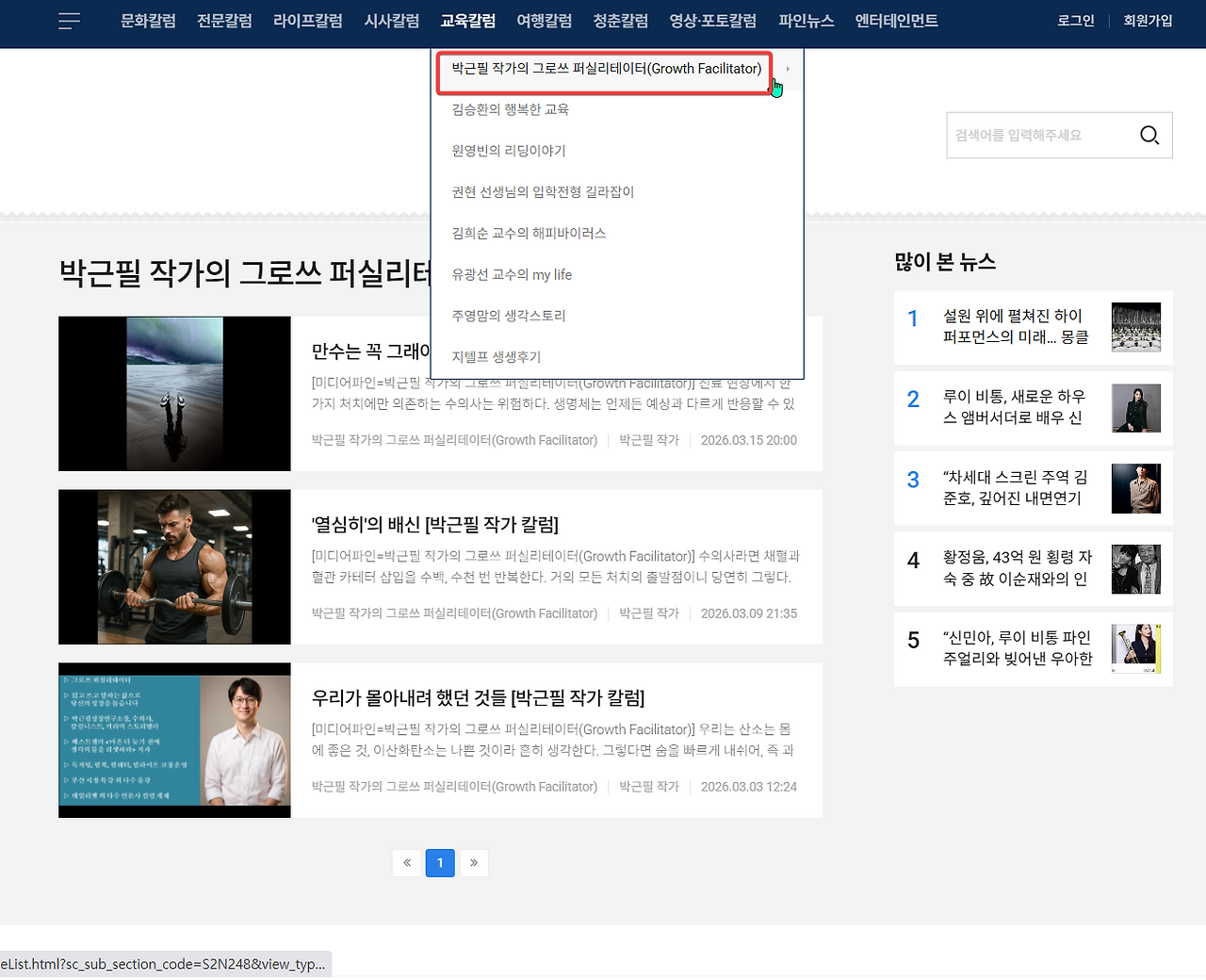1206x980 pixels.
Task: Click thumbnail of rank 4 news
Action: tap(1136, 569)
